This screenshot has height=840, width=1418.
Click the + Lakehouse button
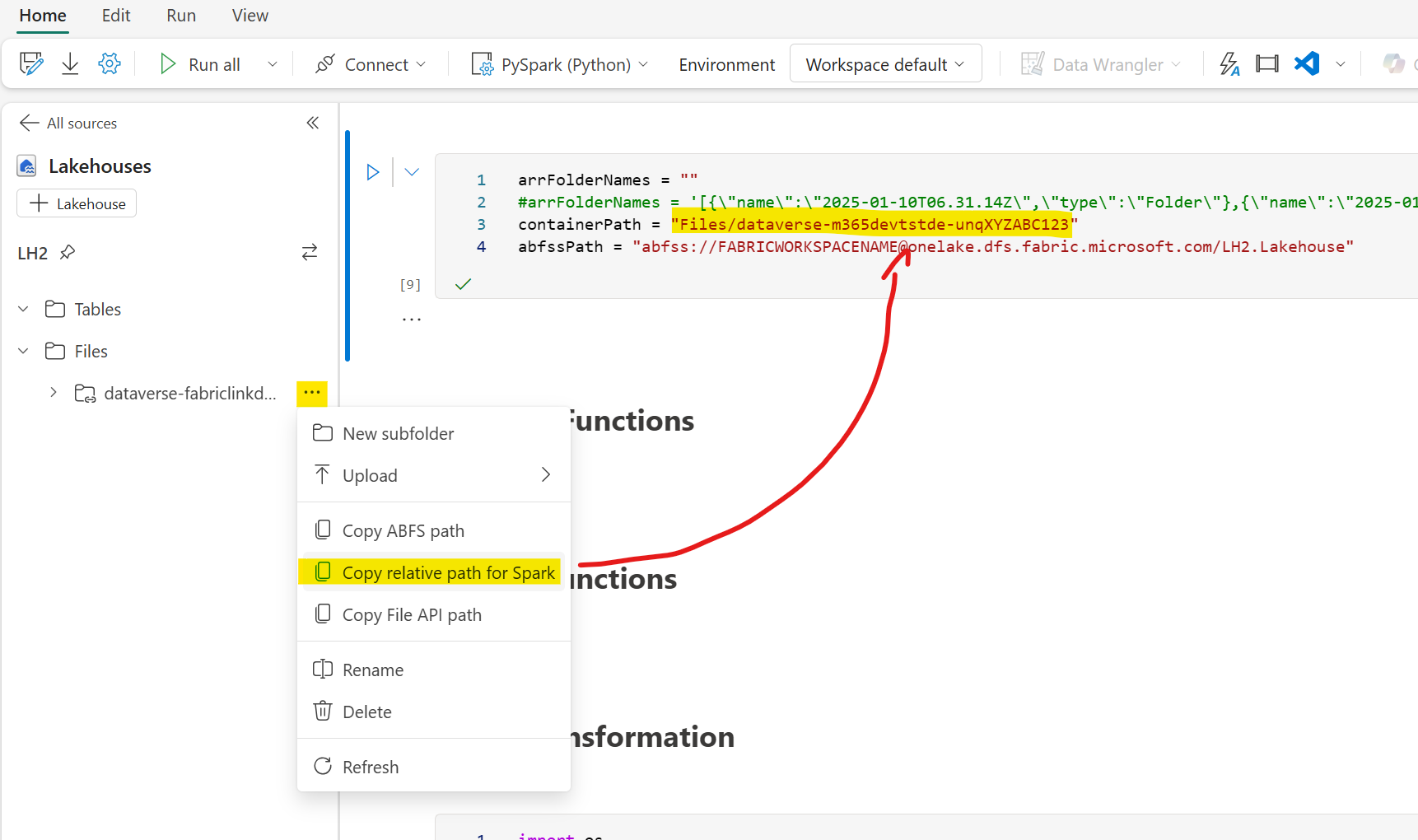[76, 203]
